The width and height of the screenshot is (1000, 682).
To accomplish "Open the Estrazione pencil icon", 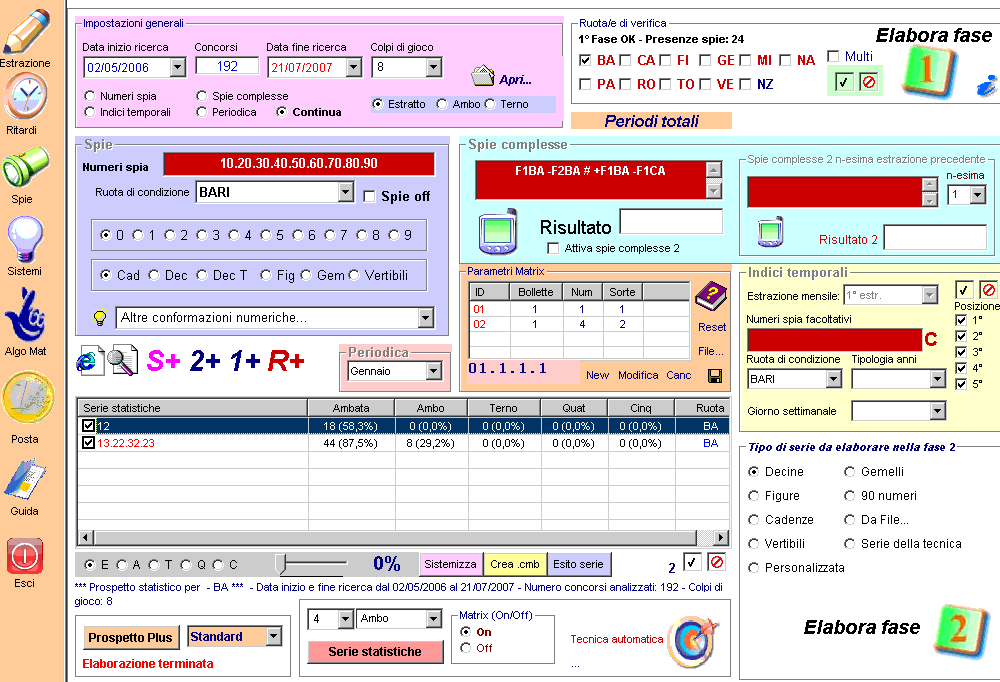I will coord(26,32).
